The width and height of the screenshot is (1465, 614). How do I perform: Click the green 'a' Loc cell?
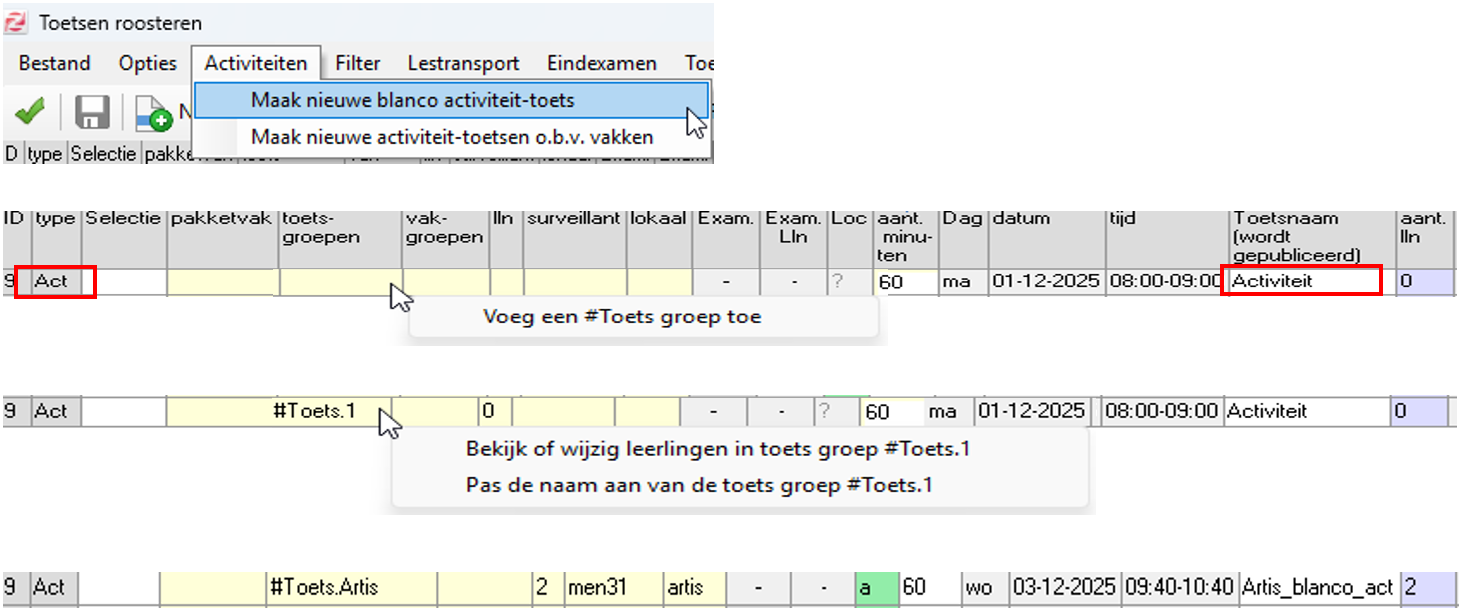click(x=873, y=587)
